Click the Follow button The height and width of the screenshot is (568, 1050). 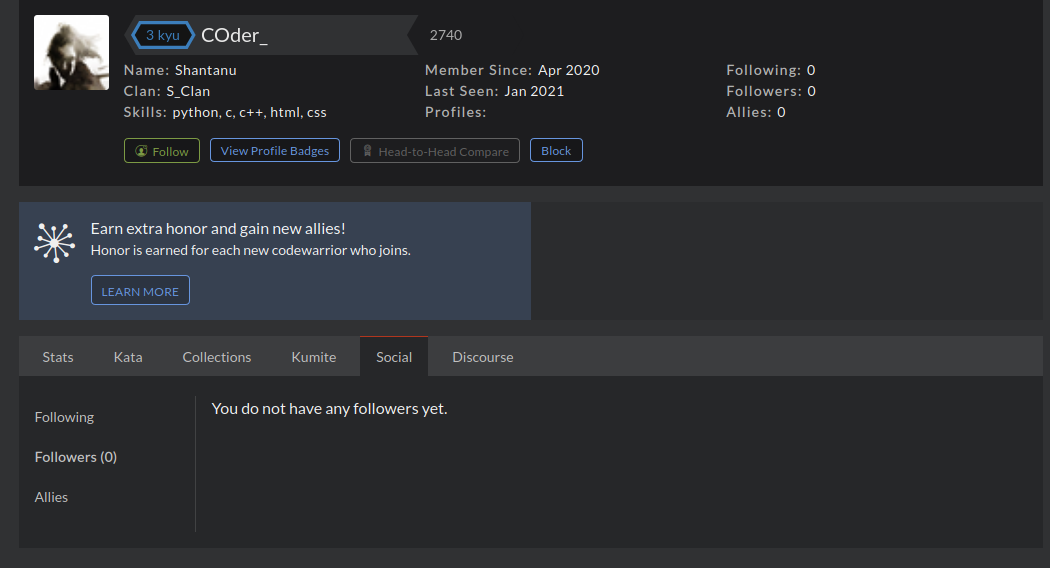(x=161, y=151)
